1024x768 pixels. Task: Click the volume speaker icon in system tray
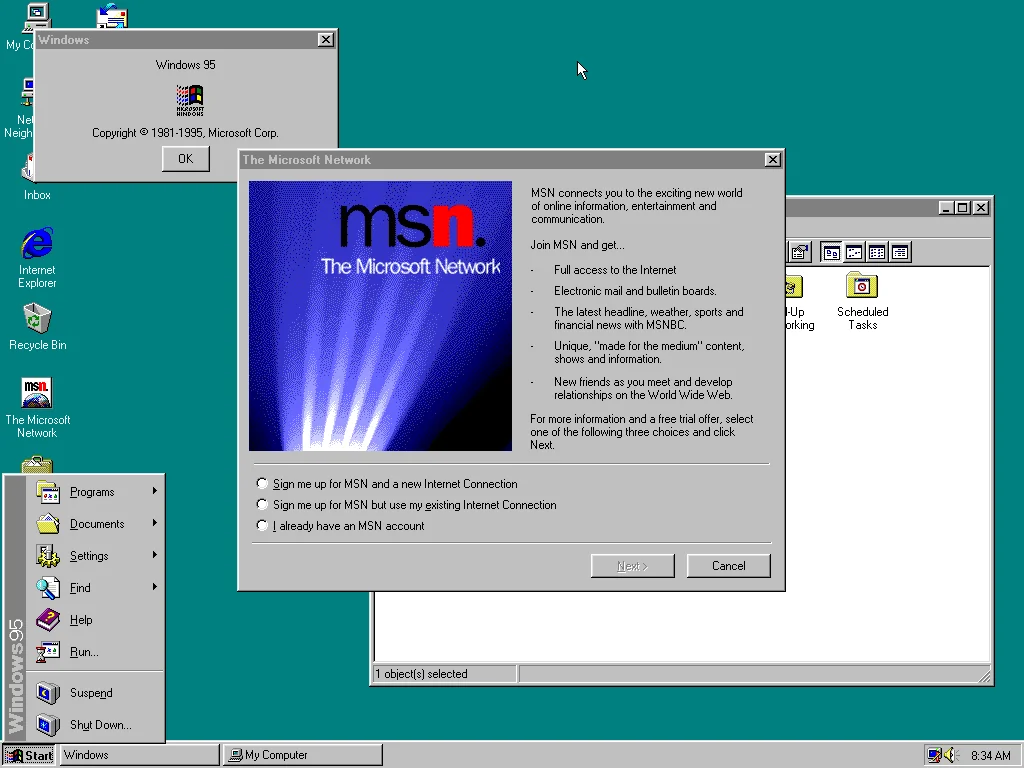click(x=950, y=755)
